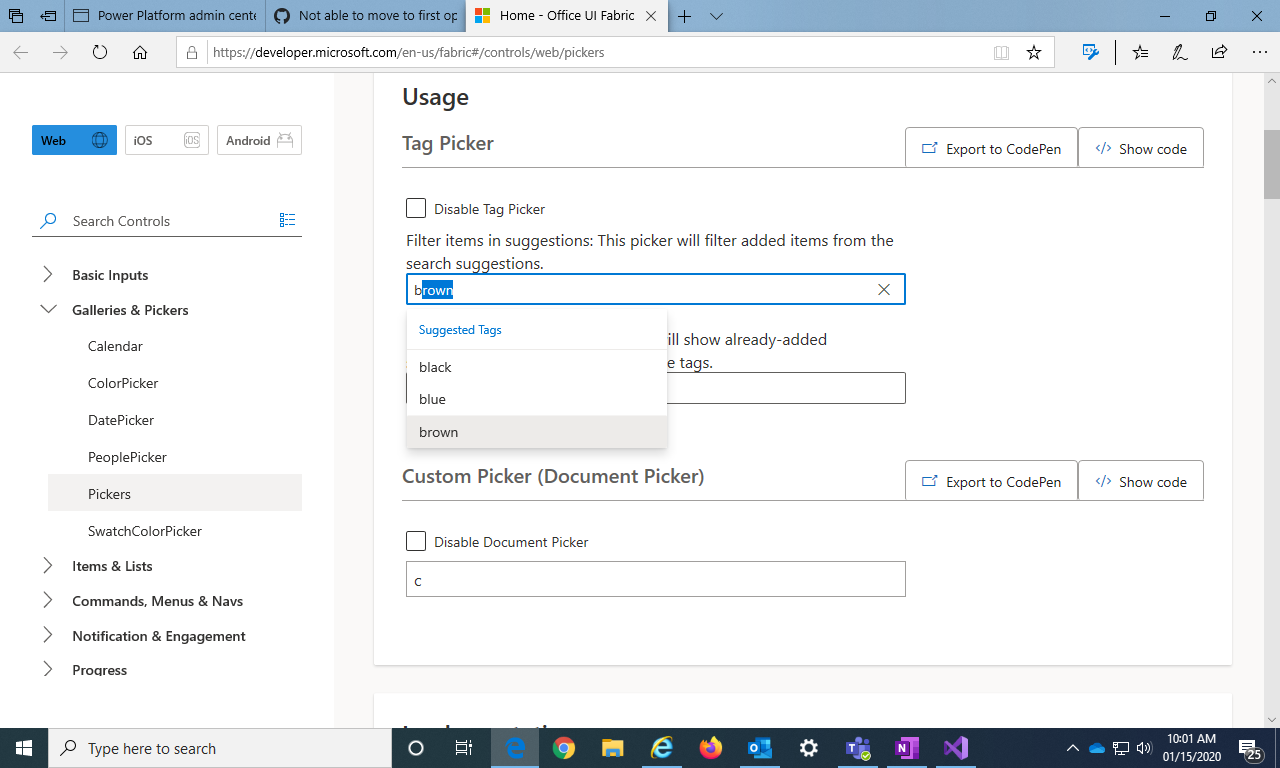Open the Show code panel
Viewport: 1280px width, 768px height.
point(1140,147)
